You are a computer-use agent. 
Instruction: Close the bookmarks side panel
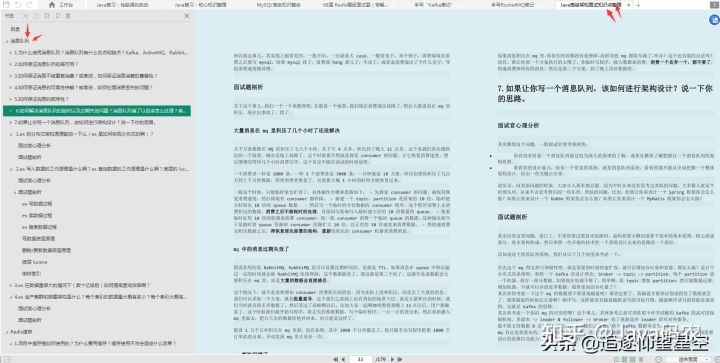point(187,16)
